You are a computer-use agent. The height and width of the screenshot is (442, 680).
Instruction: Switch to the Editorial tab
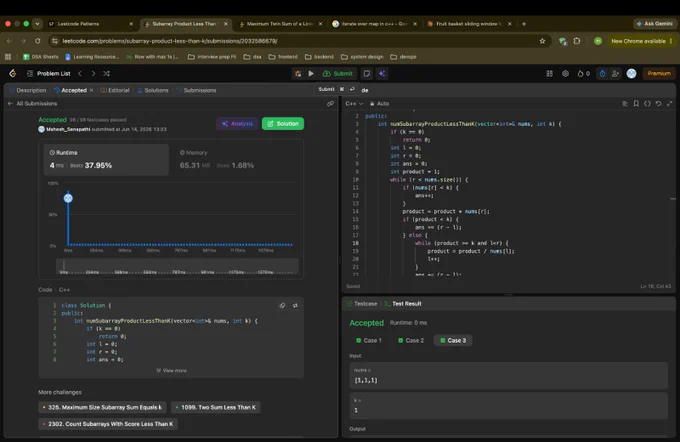tap(115, 90)
